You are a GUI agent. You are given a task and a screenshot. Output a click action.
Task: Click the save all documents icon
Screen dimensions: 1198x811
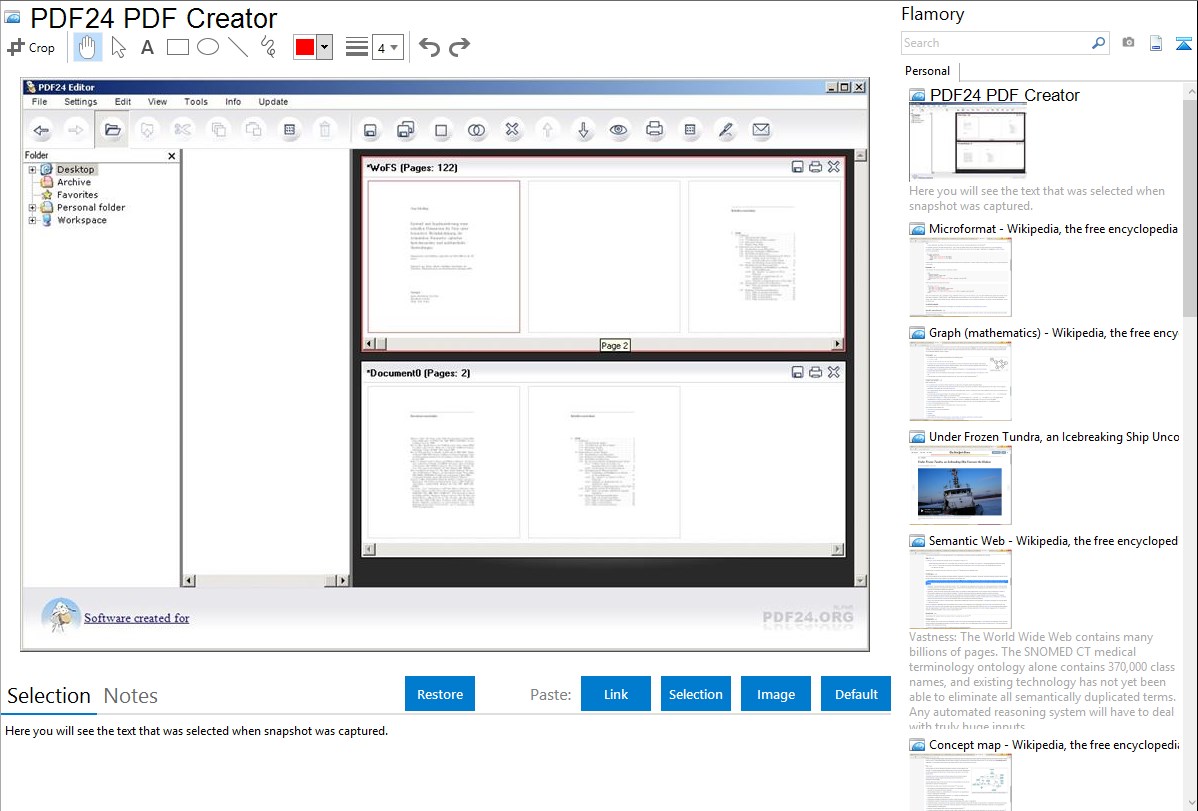[406, 130]
